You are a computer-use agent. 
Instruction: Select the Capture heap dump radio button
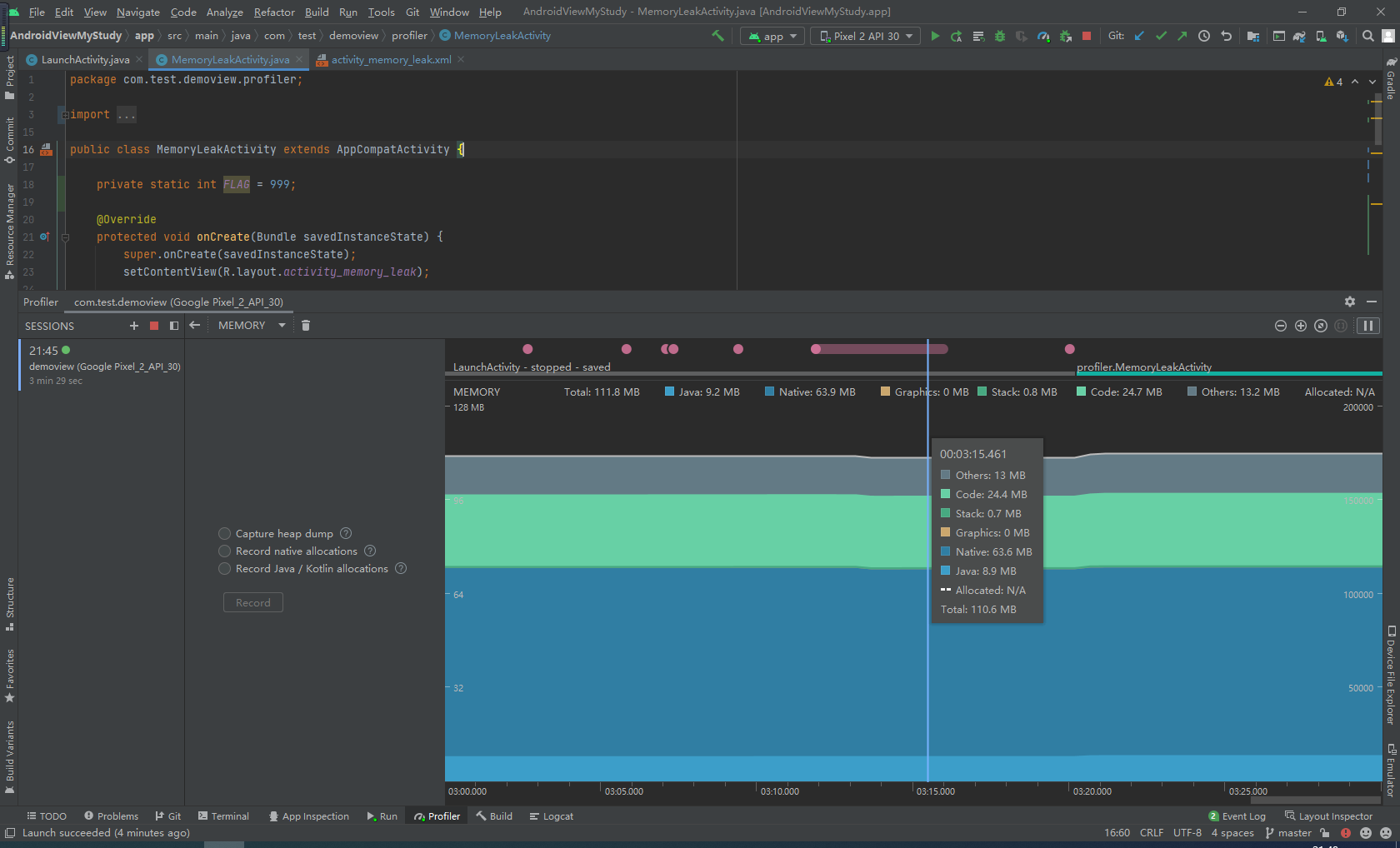[x=224, y=533]
